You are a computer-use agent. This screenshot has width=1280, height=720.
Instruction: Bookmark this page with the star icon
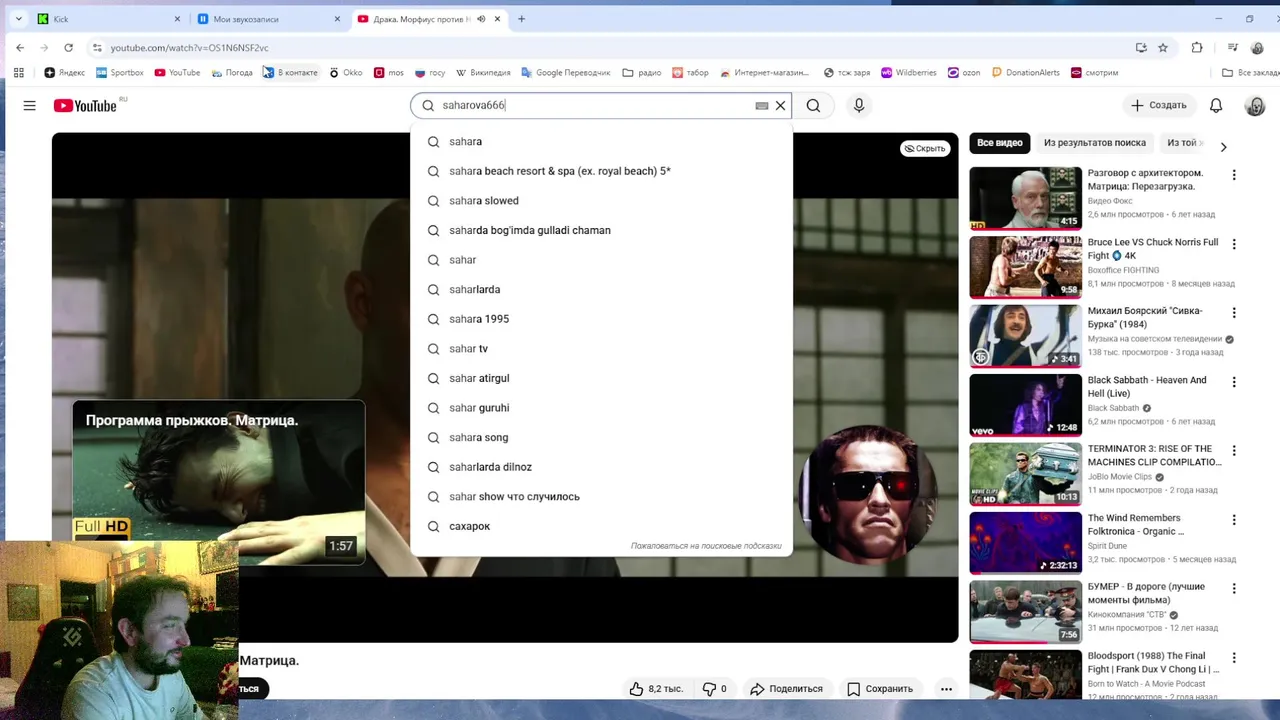(1163, 47)
